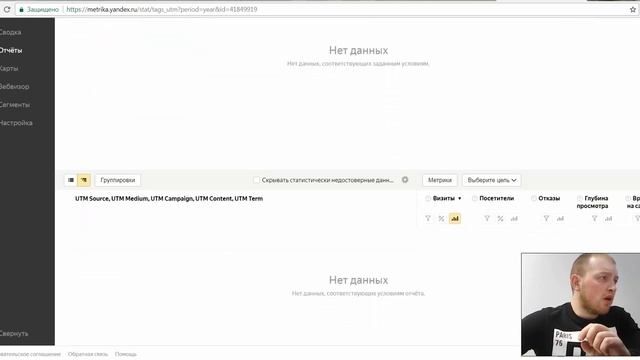Open the Помощь footer link
The height and width of the screenshot is (360, 640).
[x=126, y=354]
